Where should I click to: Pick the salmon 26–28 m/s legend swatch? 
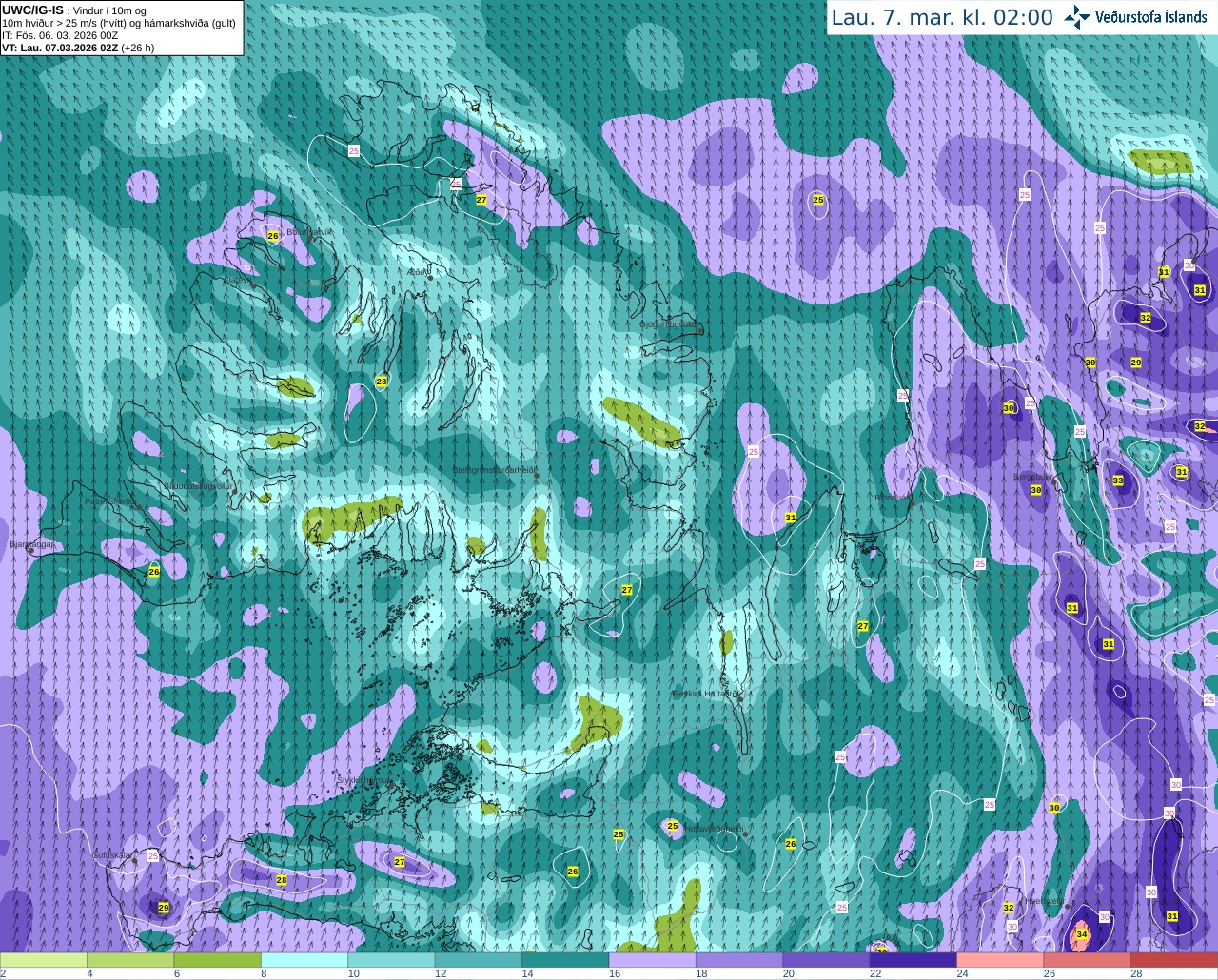(1087, 960)
